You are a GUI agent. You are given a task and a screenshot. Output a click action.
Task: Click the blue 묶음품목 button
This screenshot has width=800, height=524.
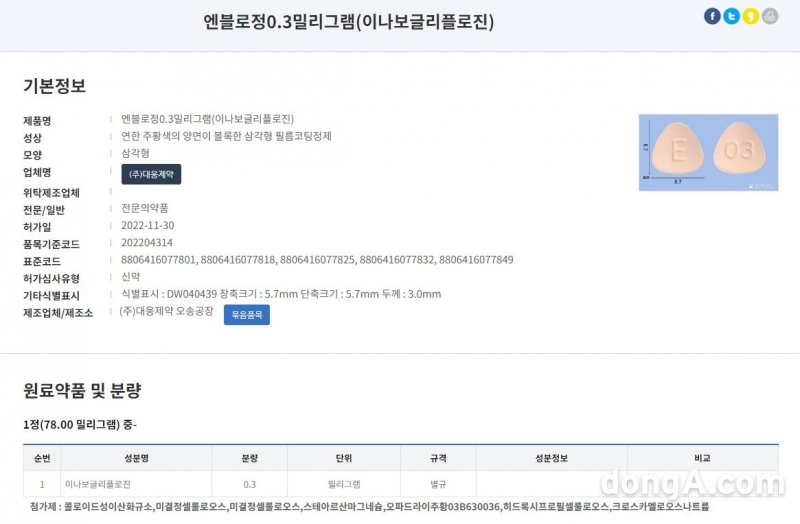(x=246, y=314)
